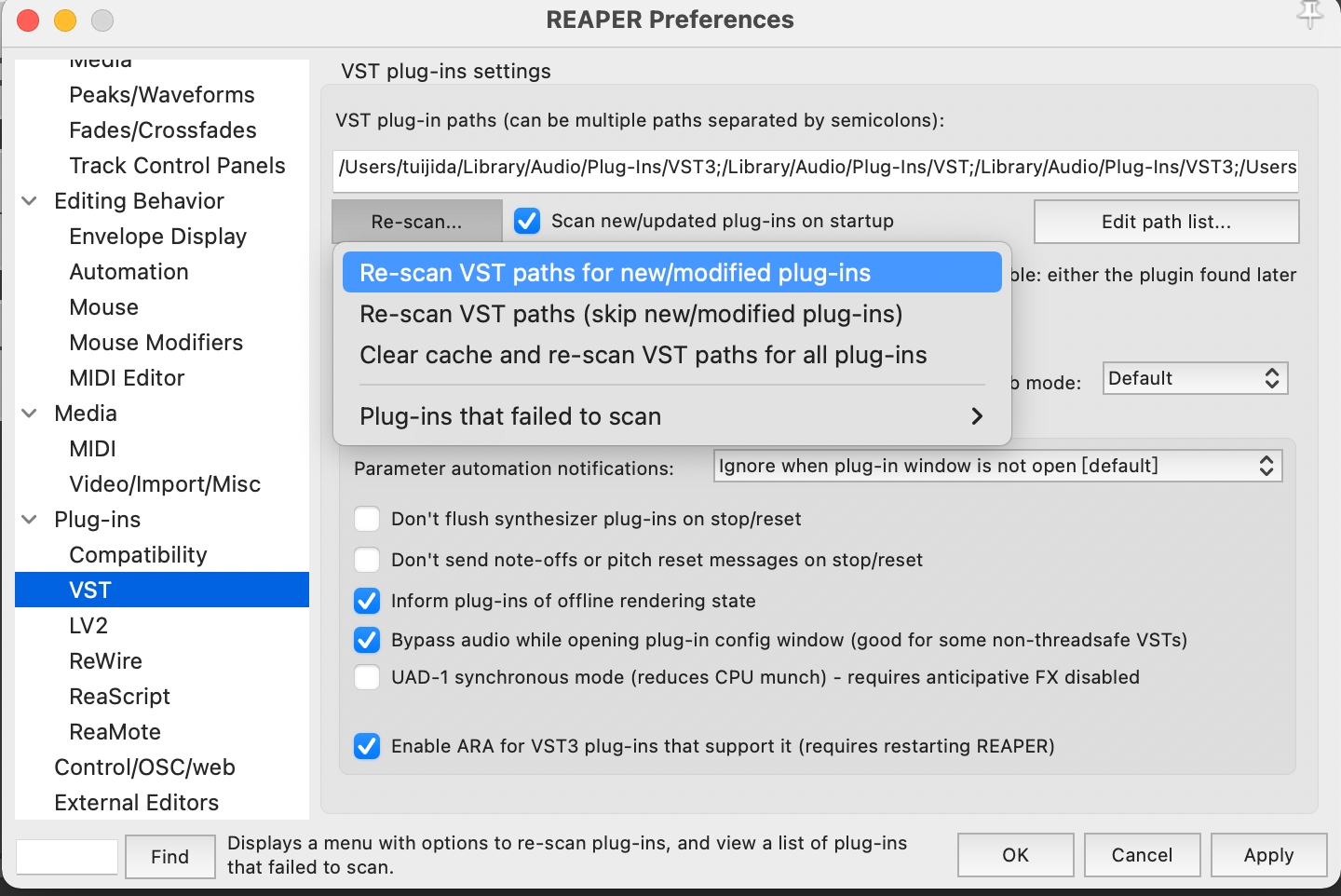Toggle Scan new/updated plug-ins on startup
The height and width of the screenshot is (896, 1341).
527,221
